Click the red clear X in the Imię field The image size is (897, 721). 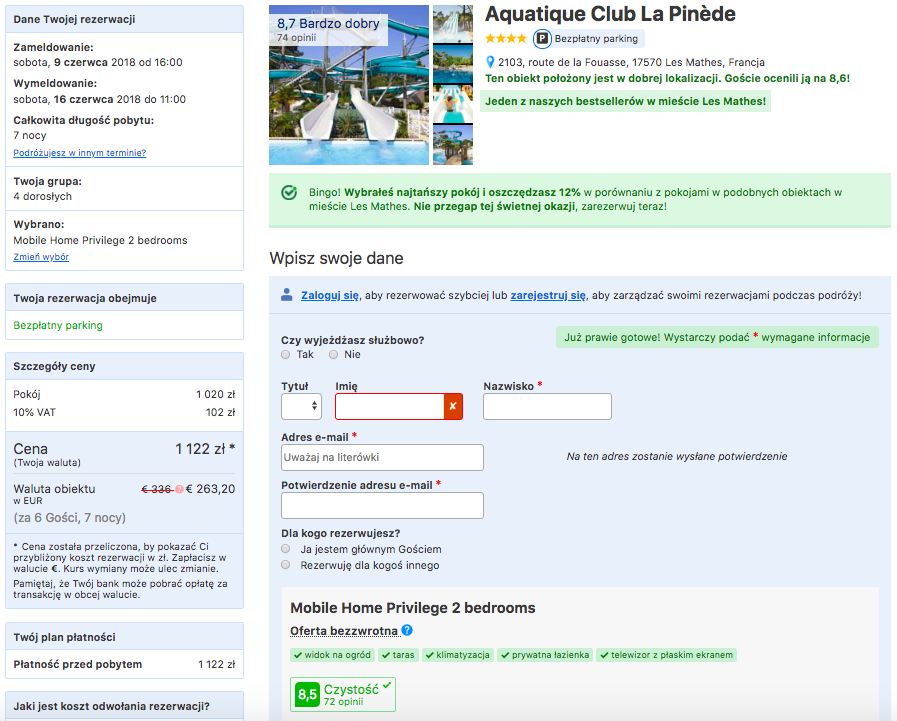[x=453, y=406]
